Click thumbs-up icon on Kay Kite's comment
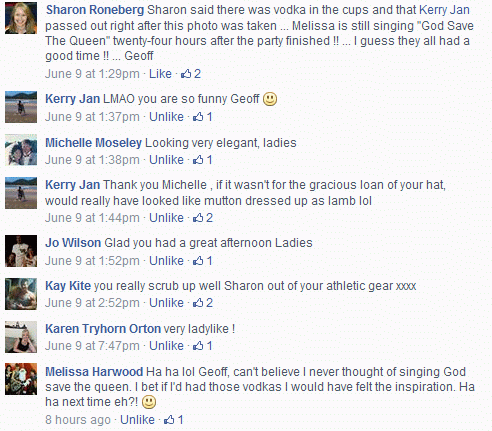This screenshot has width=492, height=431. pos(198,303)
